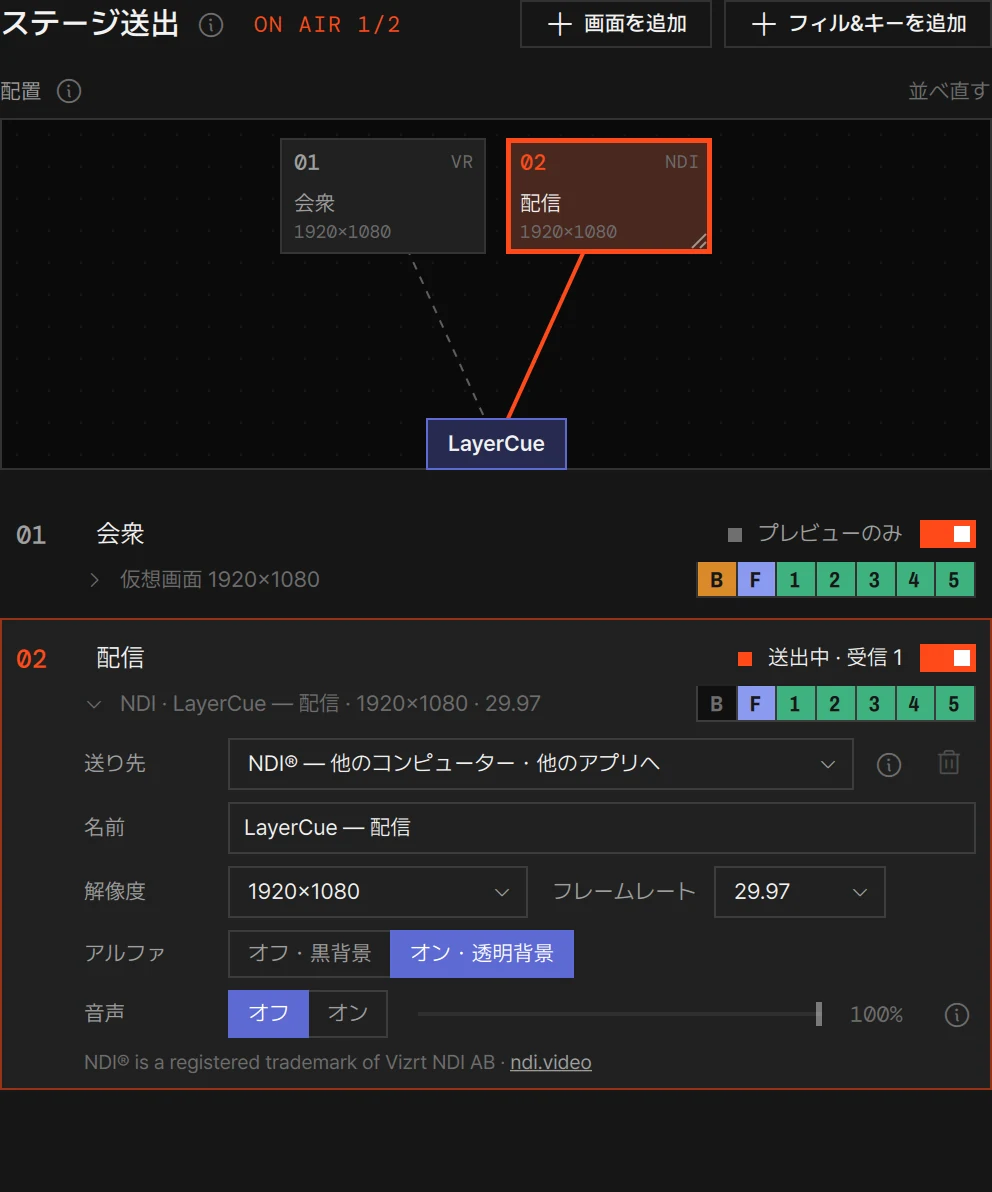Select the 02 配信 NDI node in layout
The image size is (992, 1192).
tap(609, 195)
